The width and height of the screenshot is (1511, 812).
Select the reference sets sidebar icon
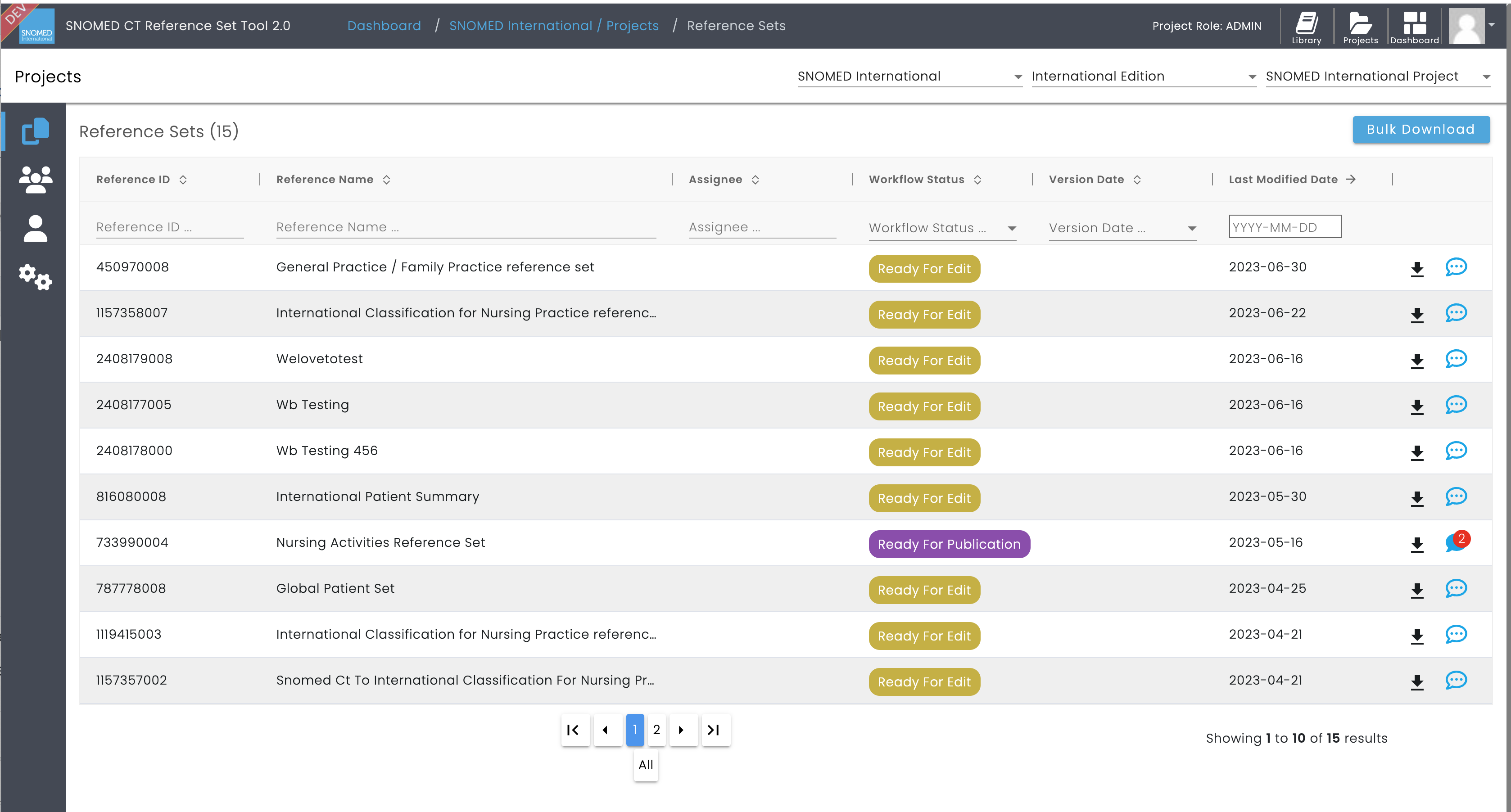click(x=35, y=131)
